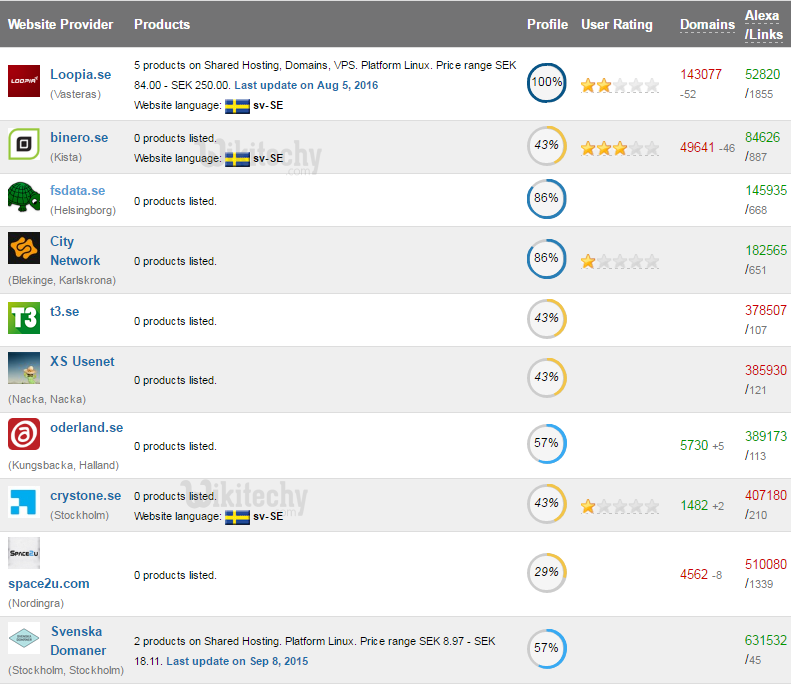This screenshot has height=684, width=791.
Task: Click the space2u.com 29% profile indicator
Action: point(546,573)
